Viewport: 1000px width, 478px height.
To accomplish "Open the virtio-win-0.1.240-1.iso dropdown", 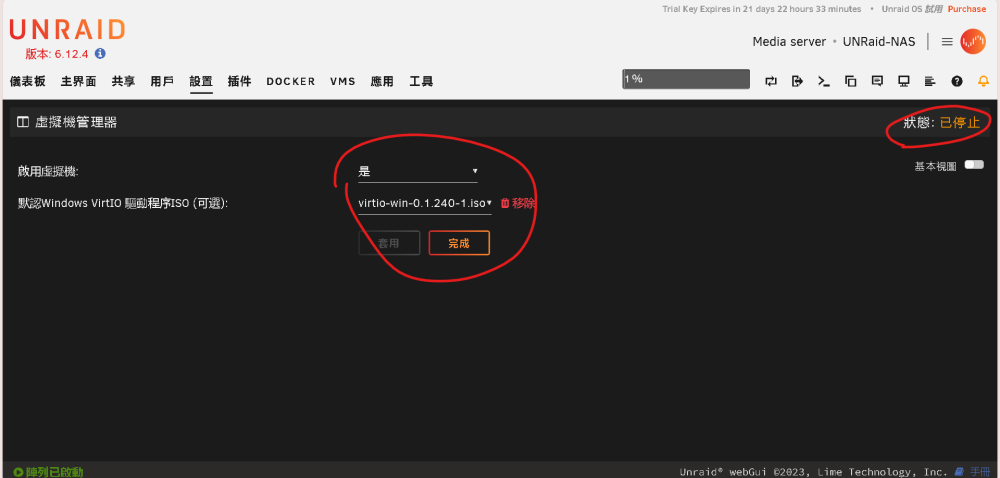I will pos(425,203).
